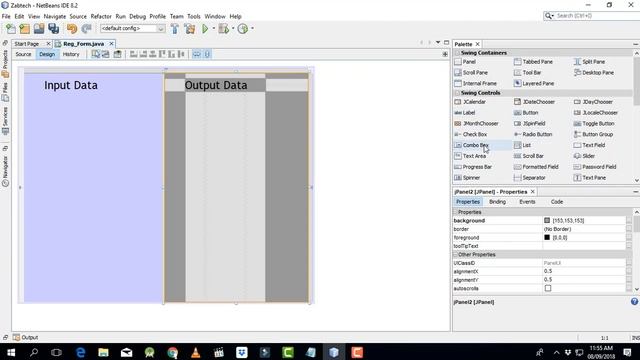Image resolution: width=640 pixels, height=360 pixels.
Task: Click the background color swatch value
Action: coord(547,220)
